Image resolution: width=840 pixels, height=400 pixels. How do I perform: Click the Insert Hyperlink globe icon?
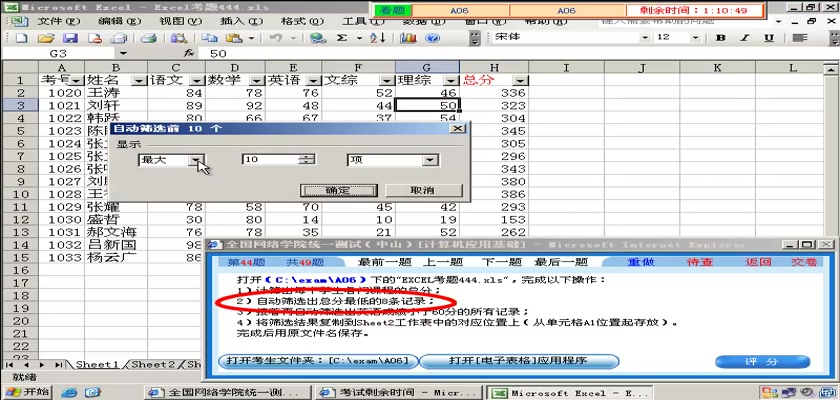[x=318, y=38]
